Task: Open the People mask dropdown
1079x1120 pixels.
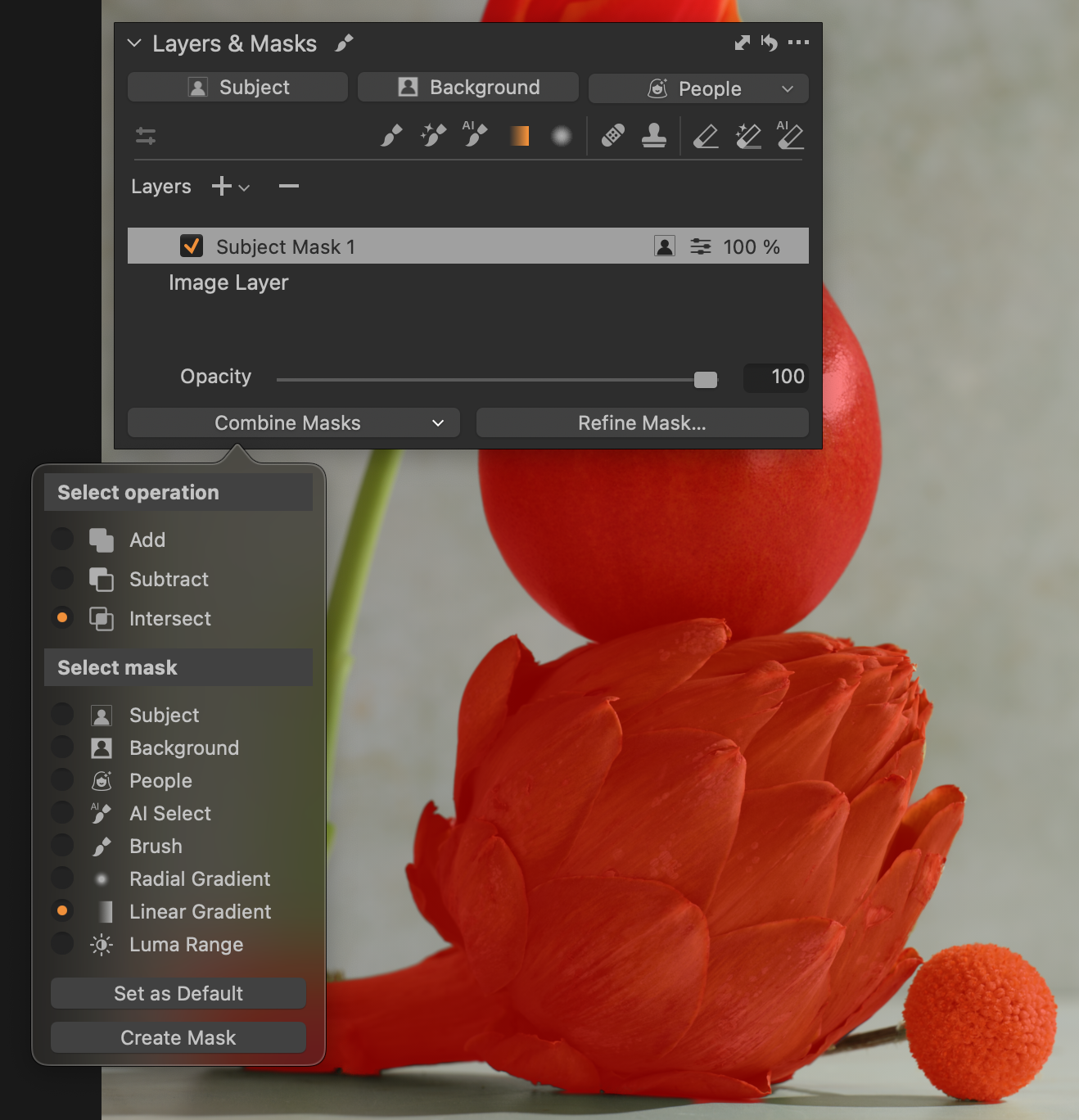Action: 787,88
